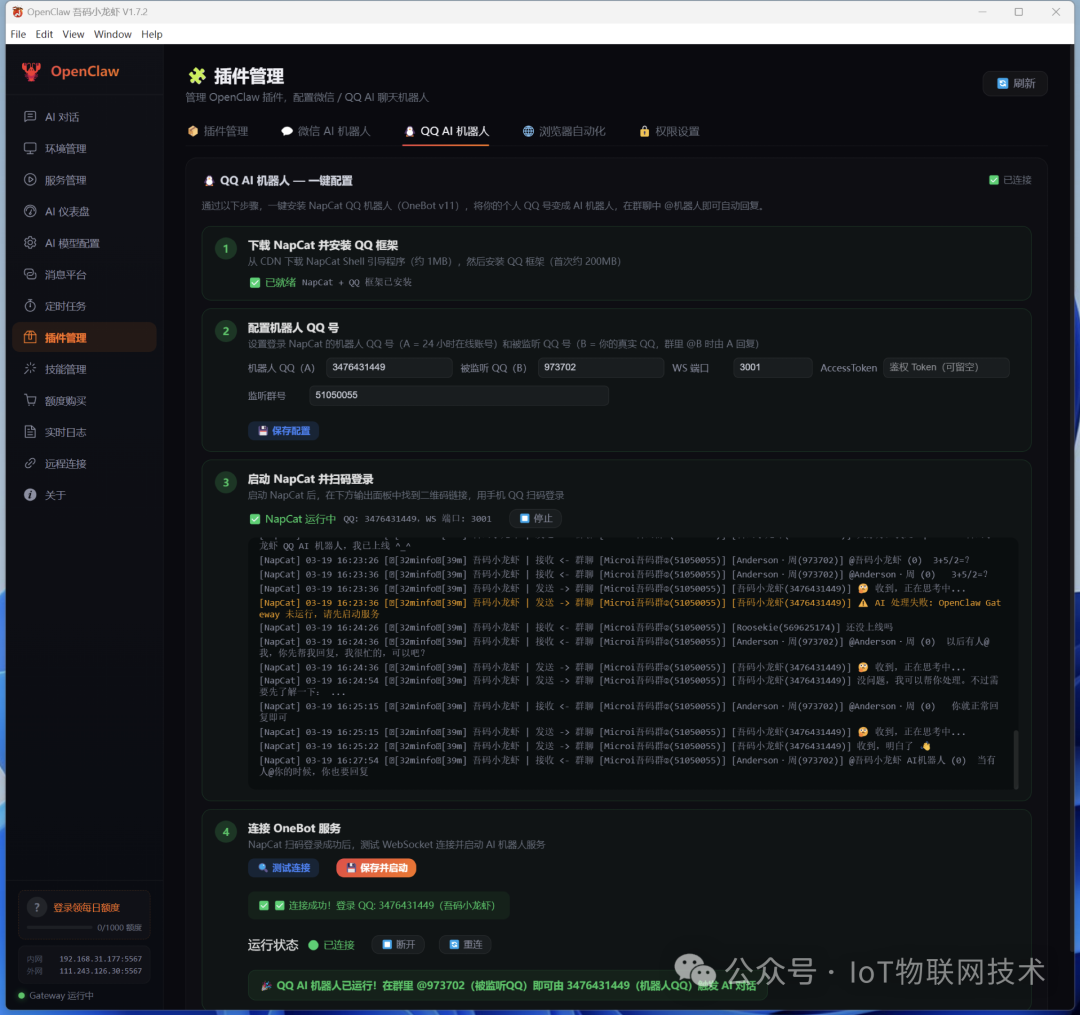Open 远程连接 link icon in sidebar

[x=30, y=463]
